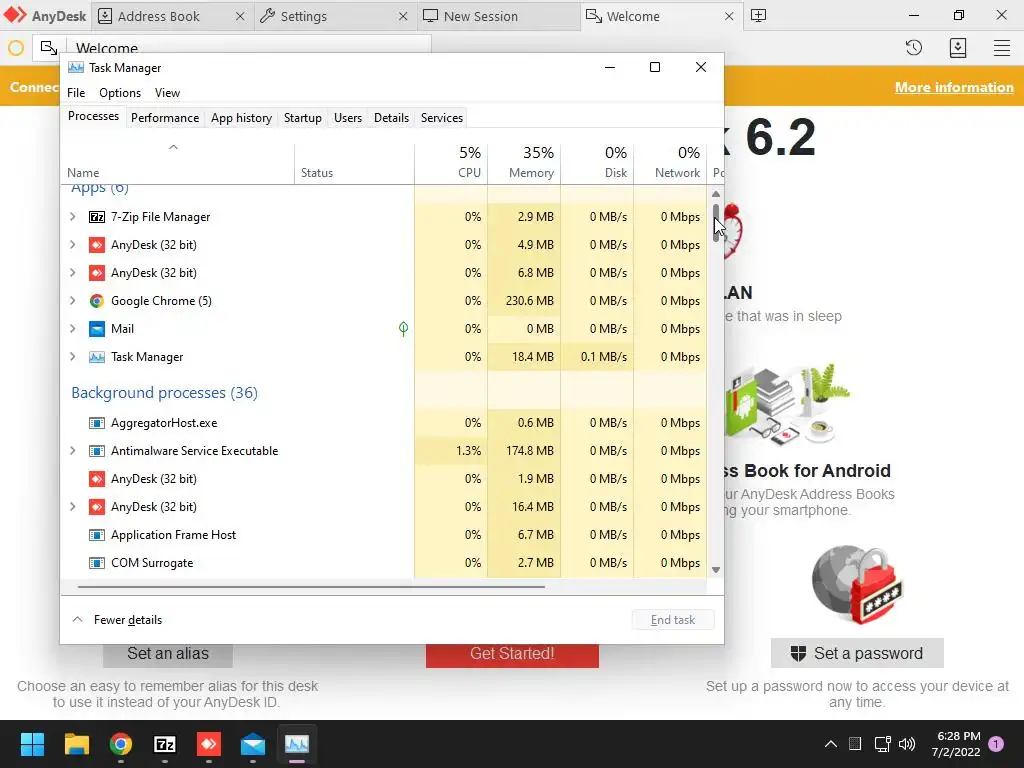Expand the Task Manager process entry

point(72,357)
